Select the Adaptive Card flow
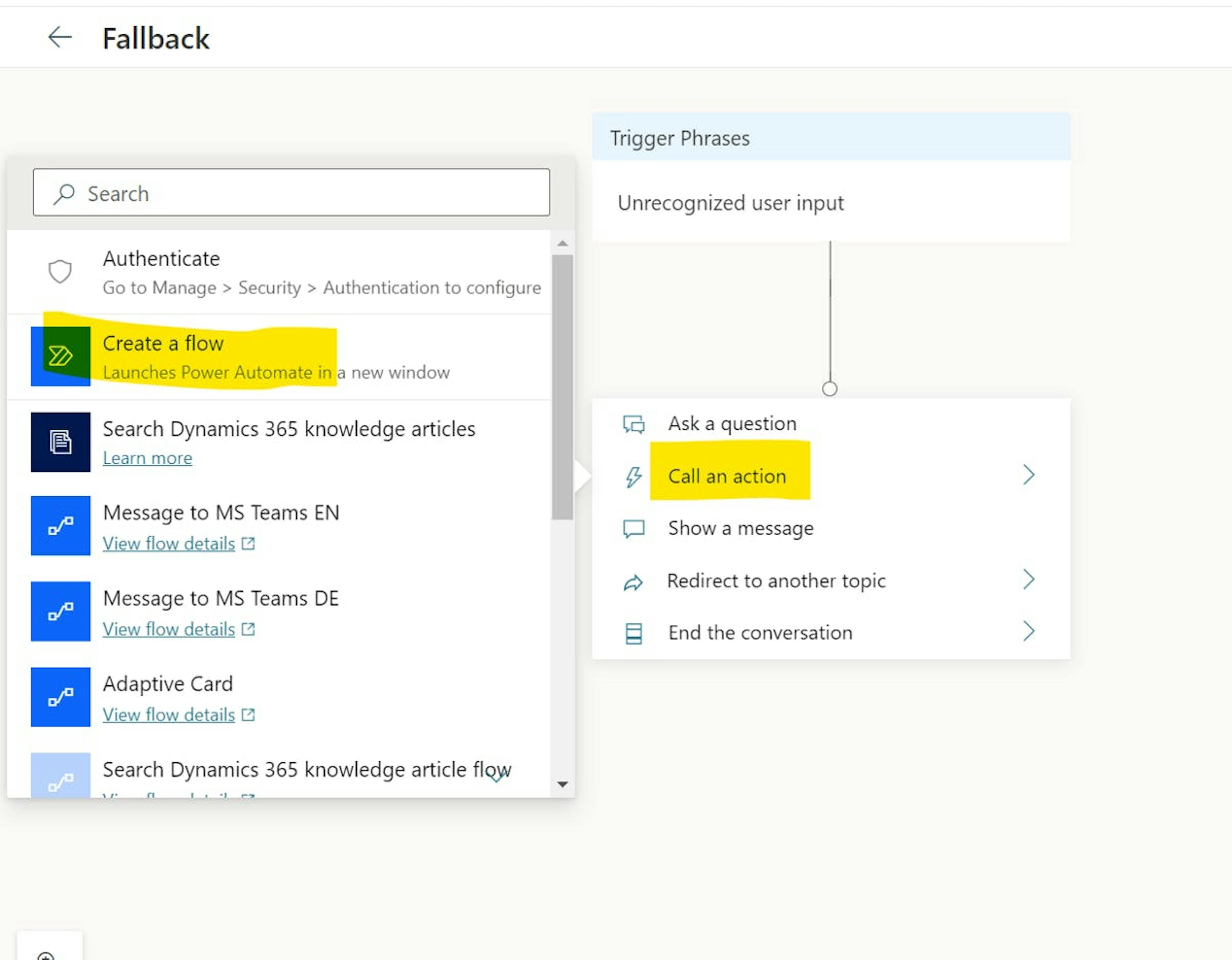 [167, 684]
